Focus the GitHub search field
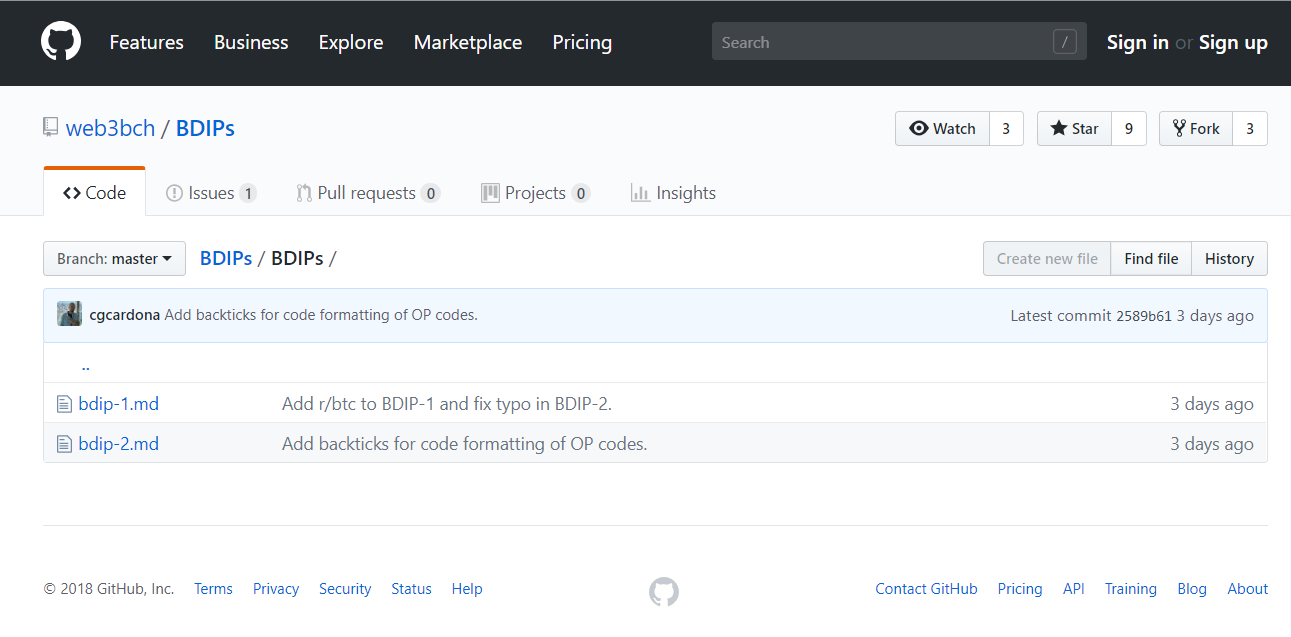Viewport: 1291px width, 637px height. coord(899,42)
